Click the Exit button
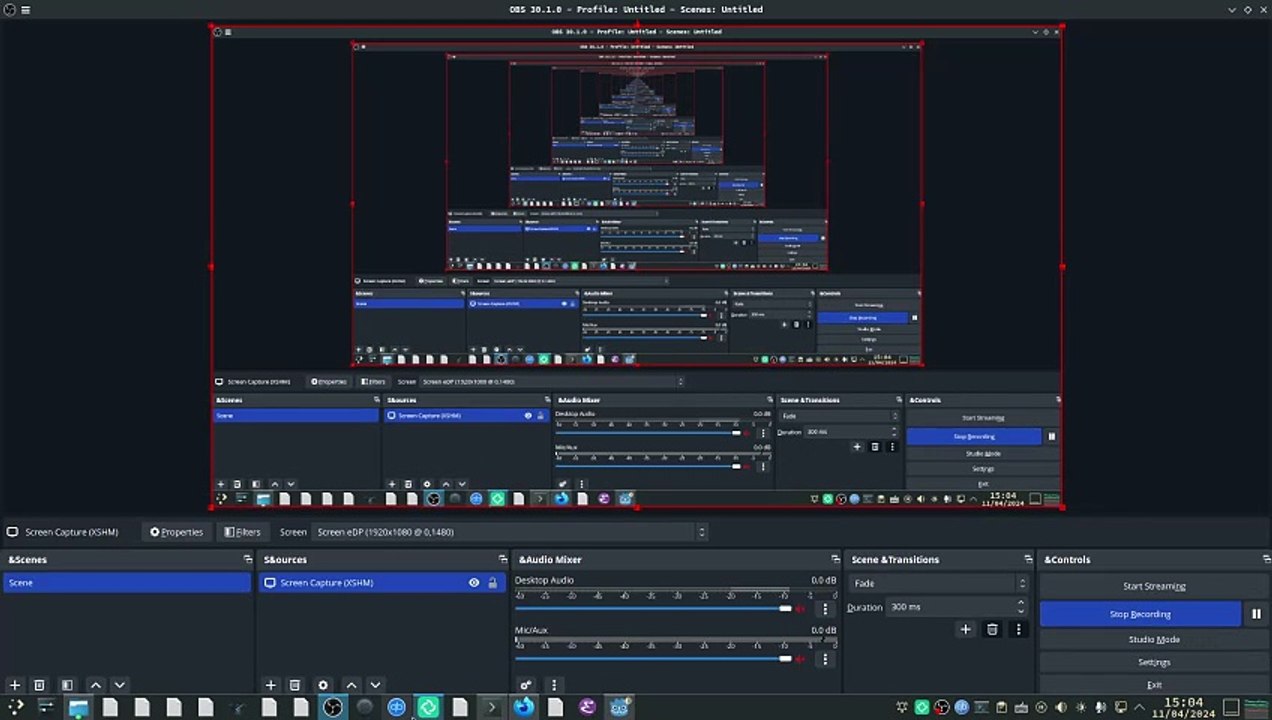1272x720 pixels. pyautogui.click(x=1154, y=685)
